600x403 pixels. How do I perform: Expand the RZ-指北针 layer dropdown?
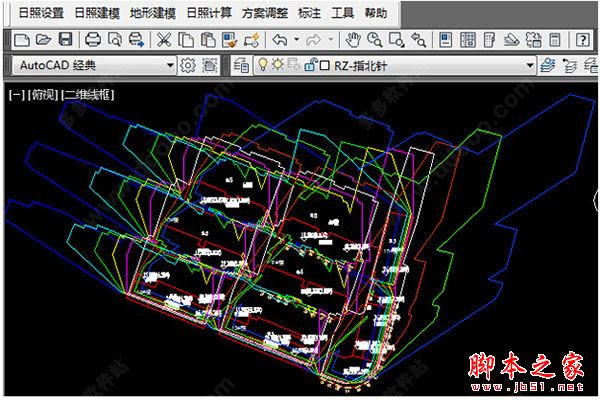coord(530,65)
